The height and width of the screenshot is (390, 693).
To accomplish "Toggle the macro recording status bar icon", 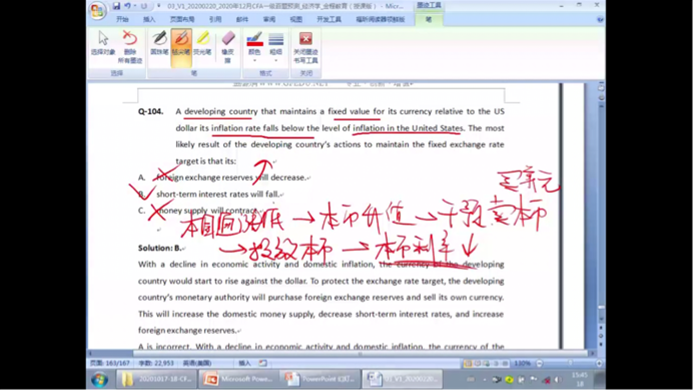I will point(263,363).
